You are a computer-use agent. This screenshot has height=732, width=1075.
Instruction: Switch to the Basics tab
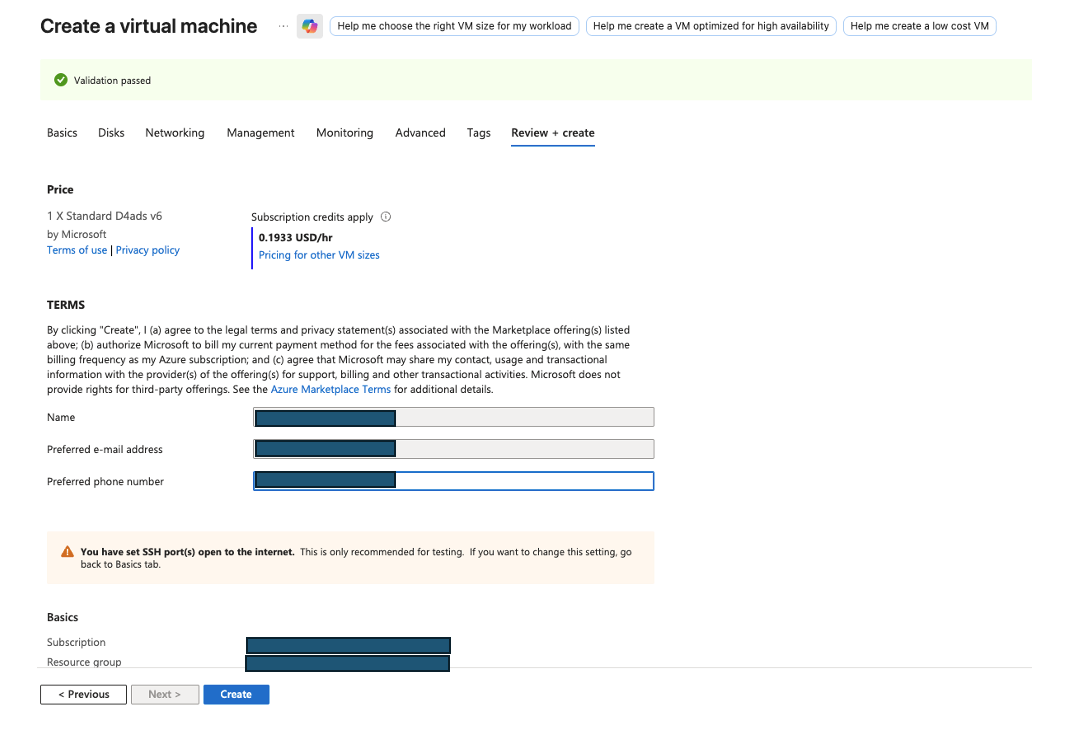pyautogui.click(x=62, y=133)
